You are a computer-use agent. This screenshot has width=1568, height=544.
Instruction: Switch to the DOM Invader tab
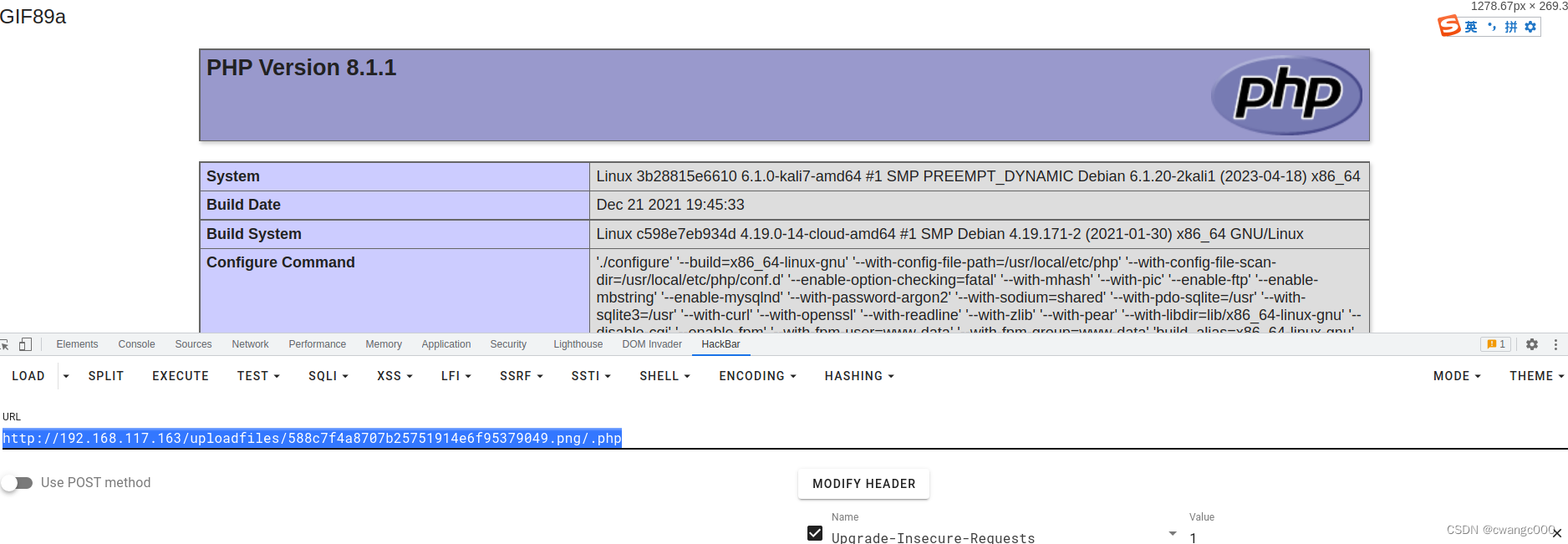click(652, 344)
